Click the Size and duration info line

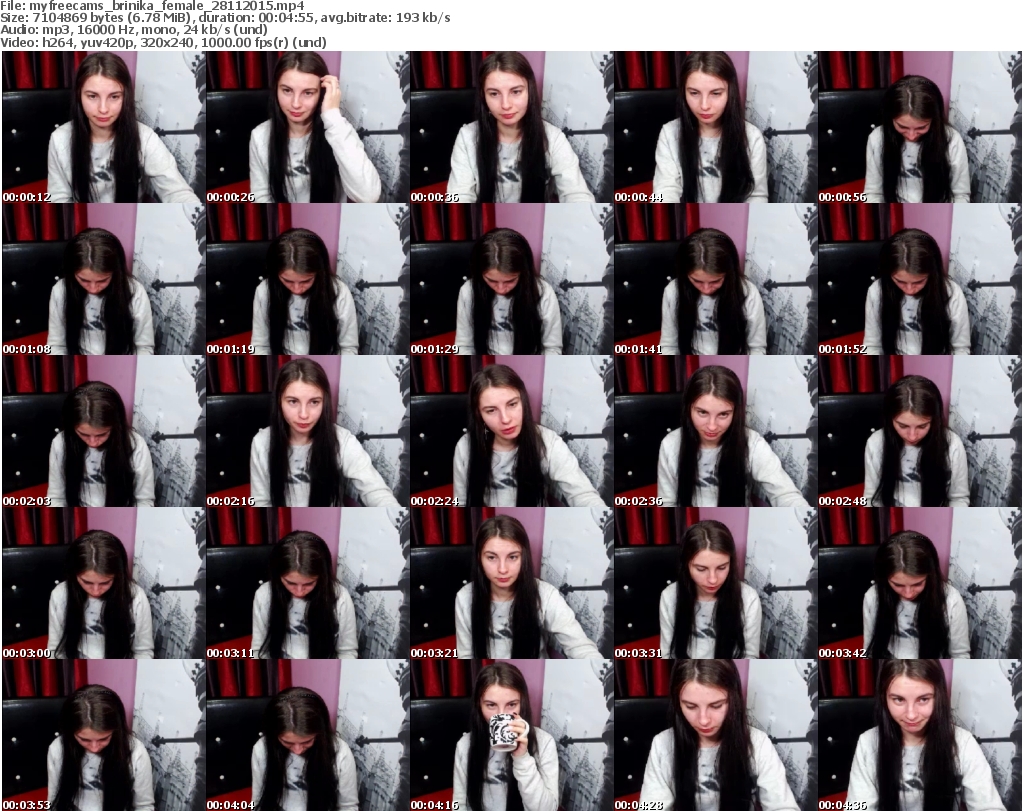(x=225, y=18)
